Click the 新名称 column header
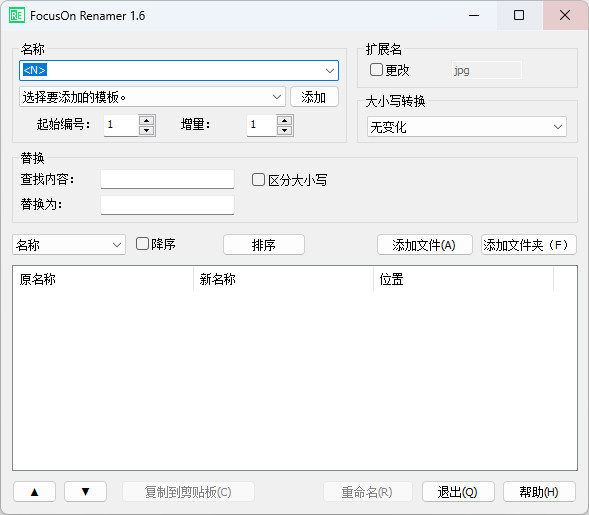 click(x=283, y=279)
